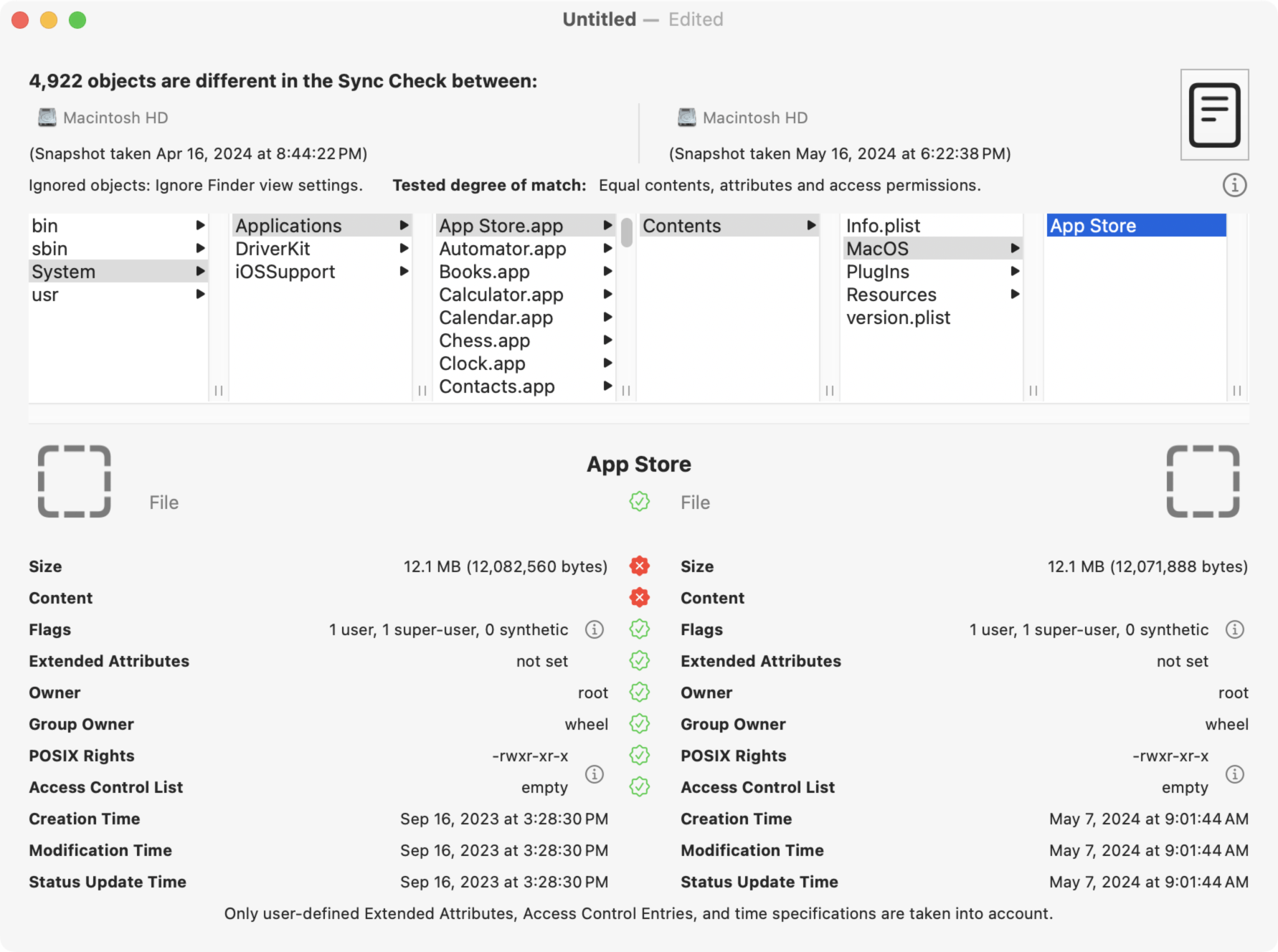This screenshot has width=1278, height=952.
Task: Select Calendar.app
Action: (x=526, y=318)
